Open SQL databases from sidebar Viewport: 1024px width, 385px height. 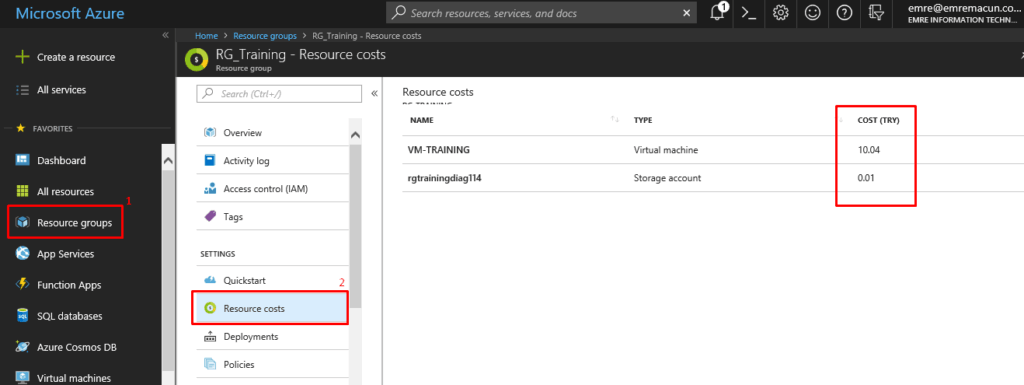[70, 316]
